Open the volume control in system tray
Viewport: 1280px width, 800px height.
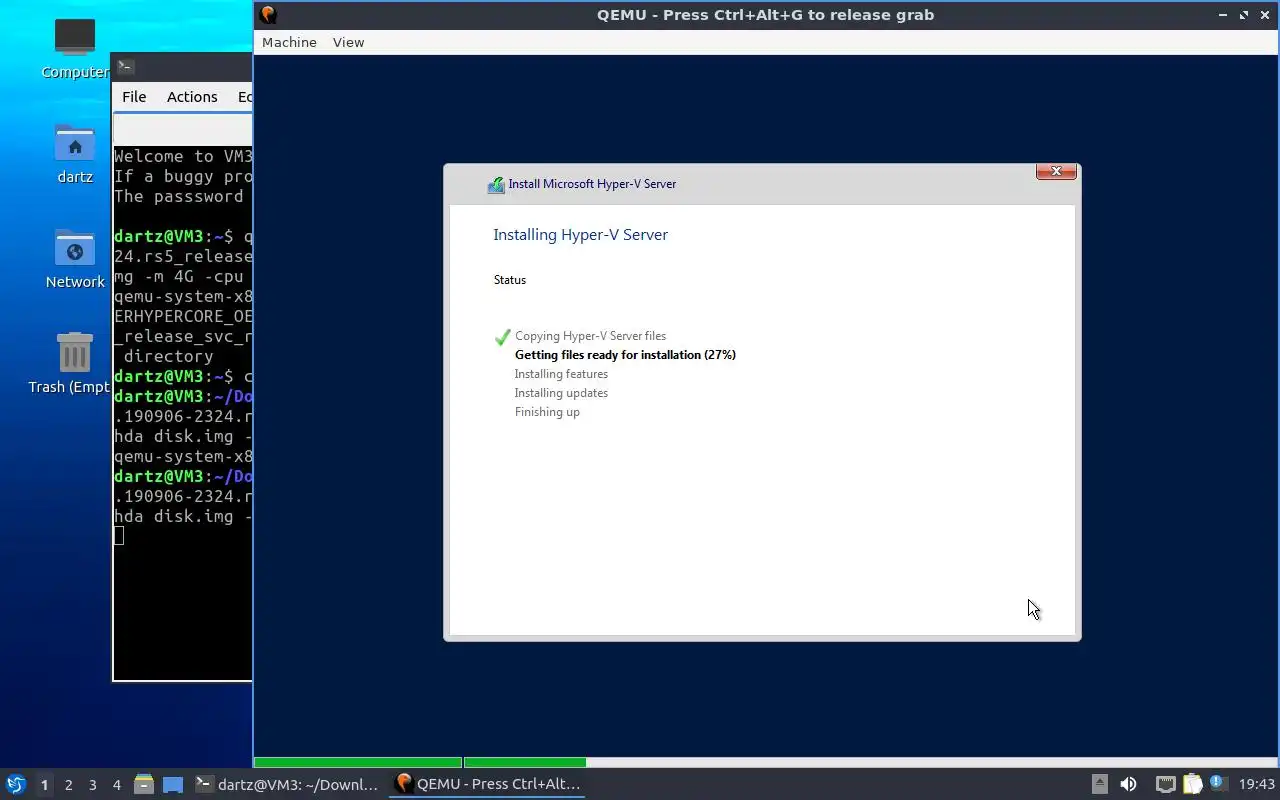(1128, 784)
